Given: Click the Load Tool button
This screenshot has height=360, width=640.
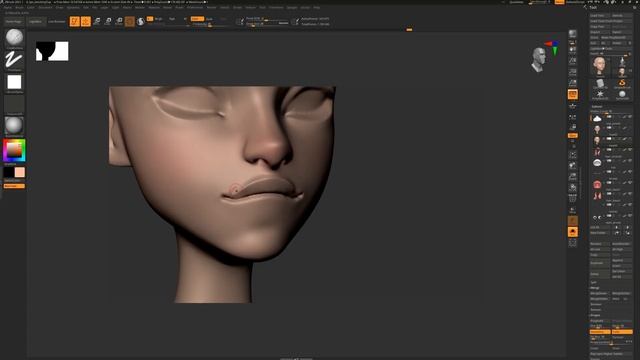Looking at the screenshot, I should point(599,16).
